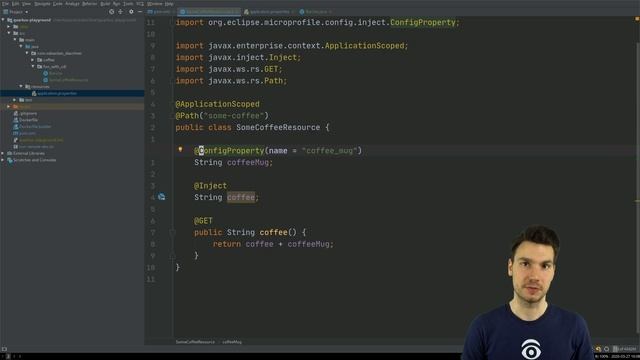
Task: Collapse the main folder
Action: tap(15, 40)
